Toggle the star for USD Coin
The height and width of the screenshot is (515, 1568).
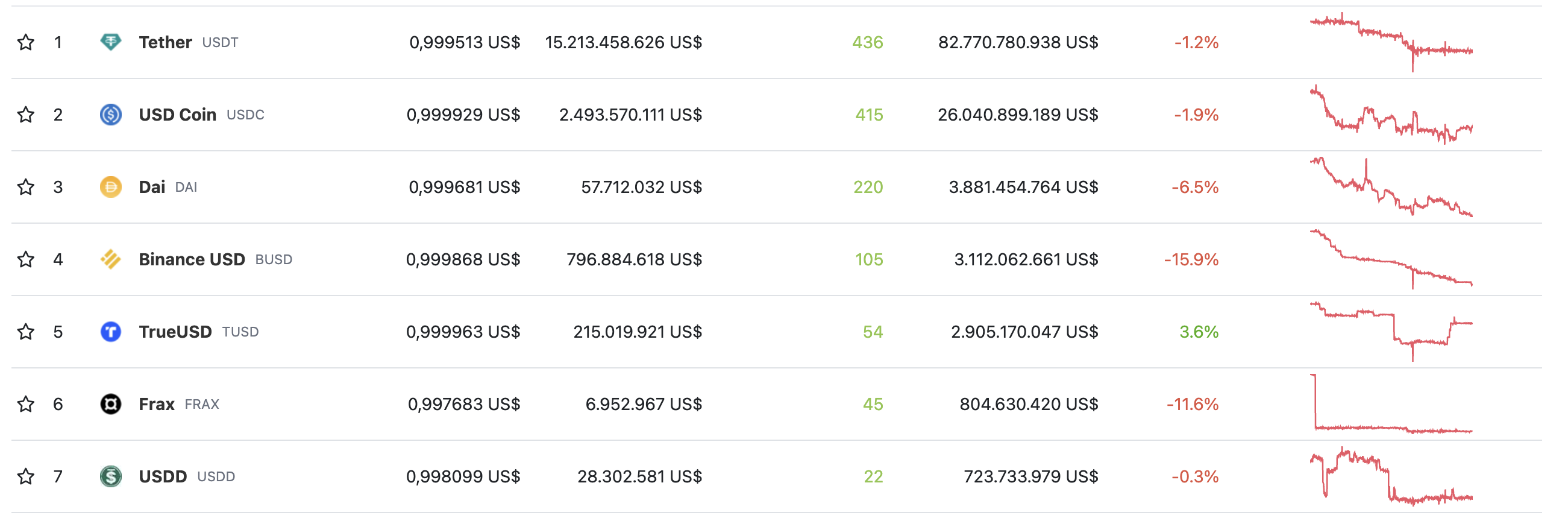25,115
